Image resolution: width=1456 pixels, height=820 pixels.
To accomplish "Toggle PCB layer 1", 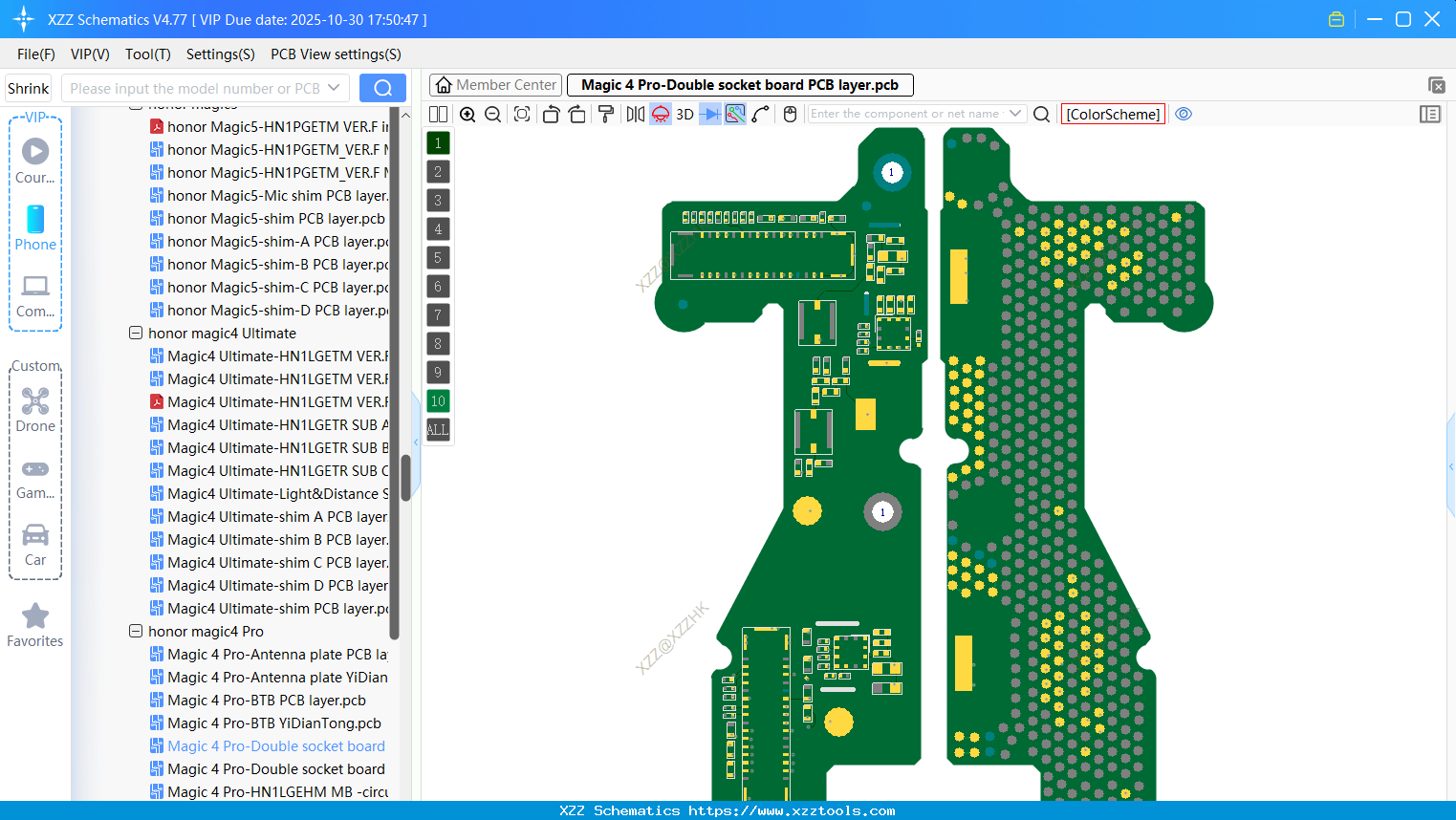I will (438, 142).
